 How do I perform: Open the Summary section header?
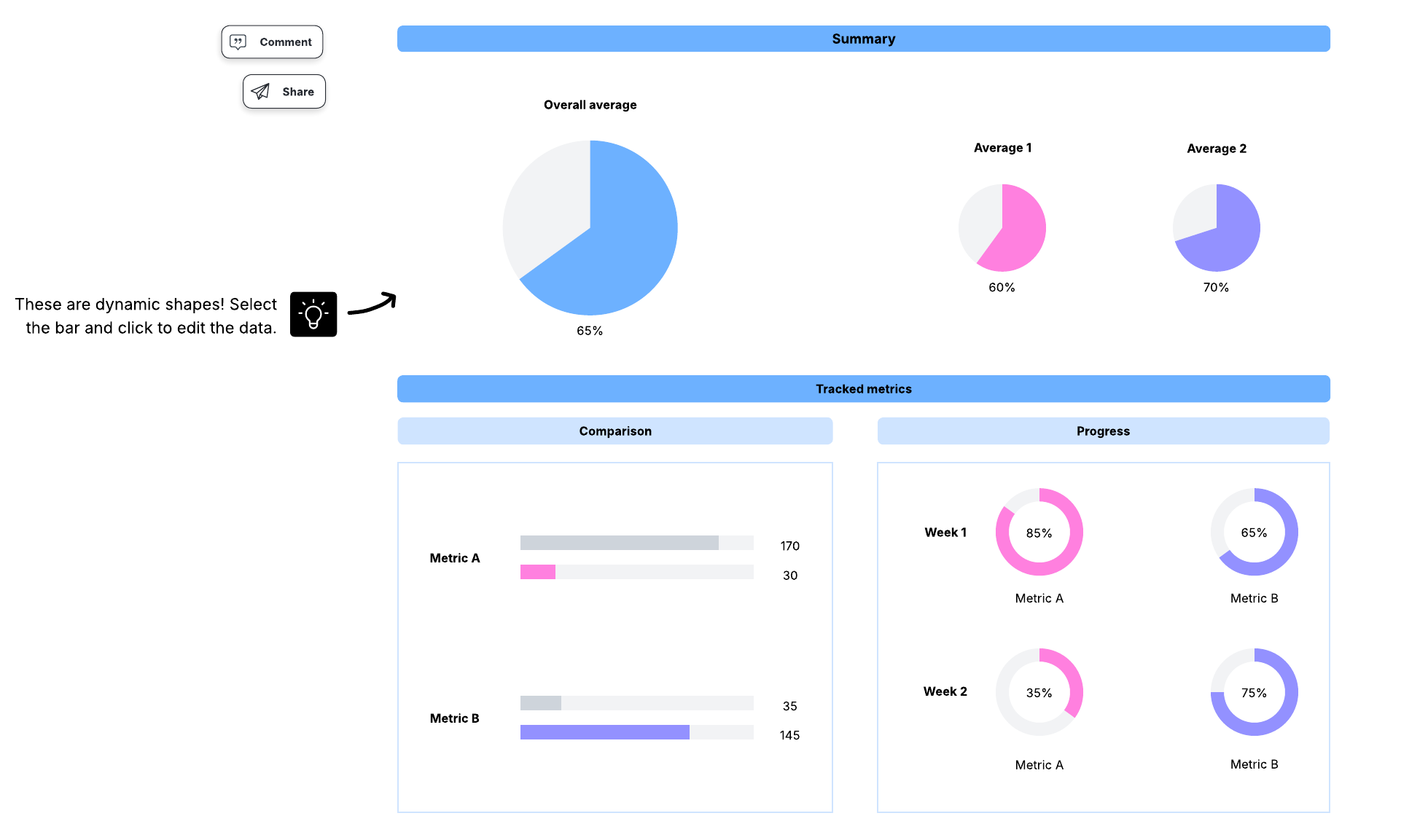(863, 39)
